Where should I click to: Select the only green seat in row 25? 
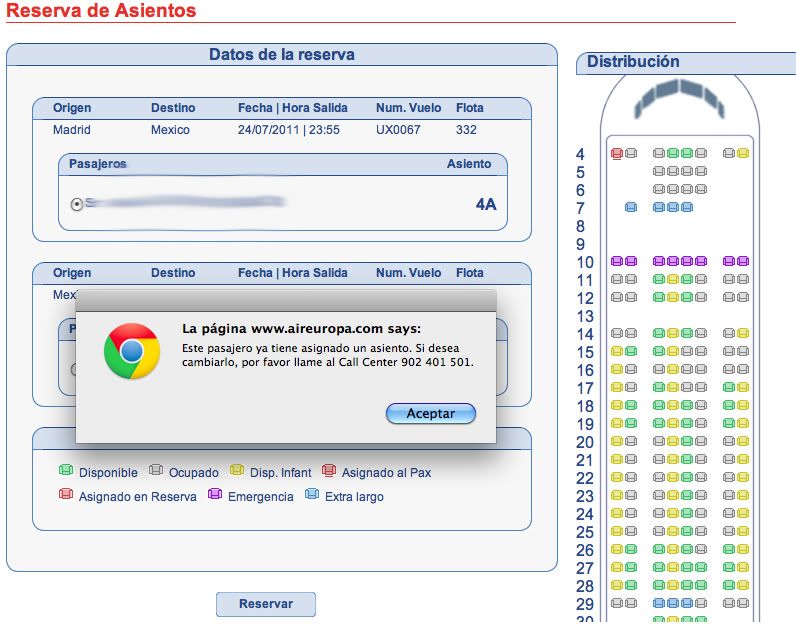[687, 532]
